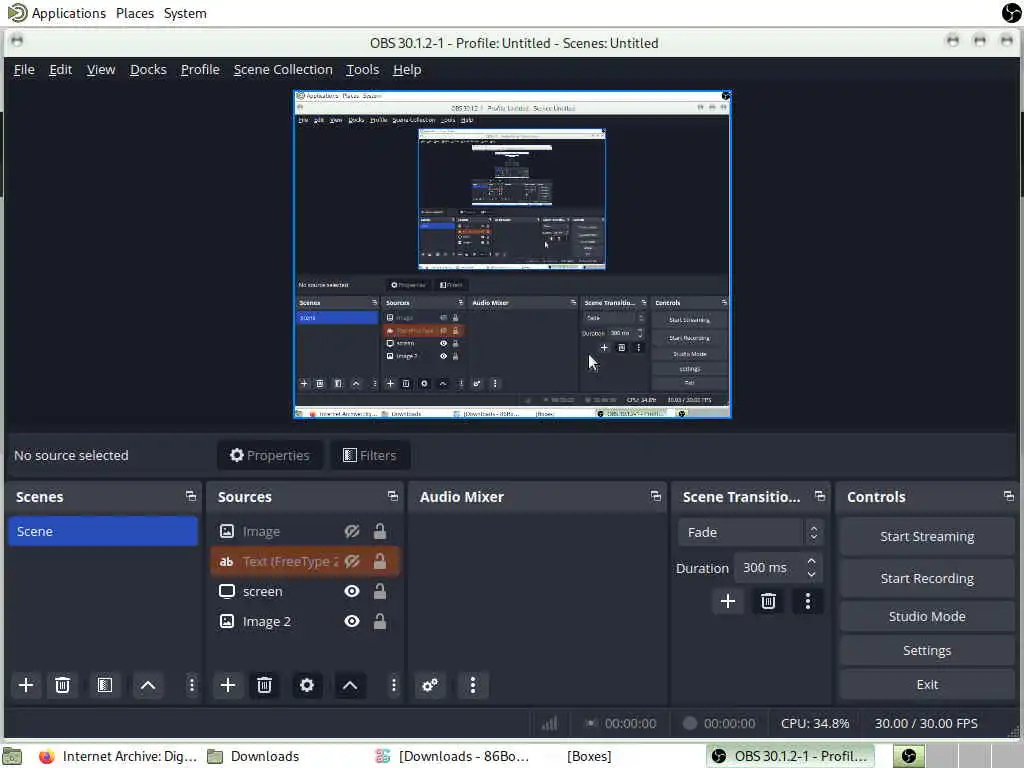The image size is (1024, 768).
Task: Remove transition with trash icon
Action: pyautogui.click(x=768, y=601)
